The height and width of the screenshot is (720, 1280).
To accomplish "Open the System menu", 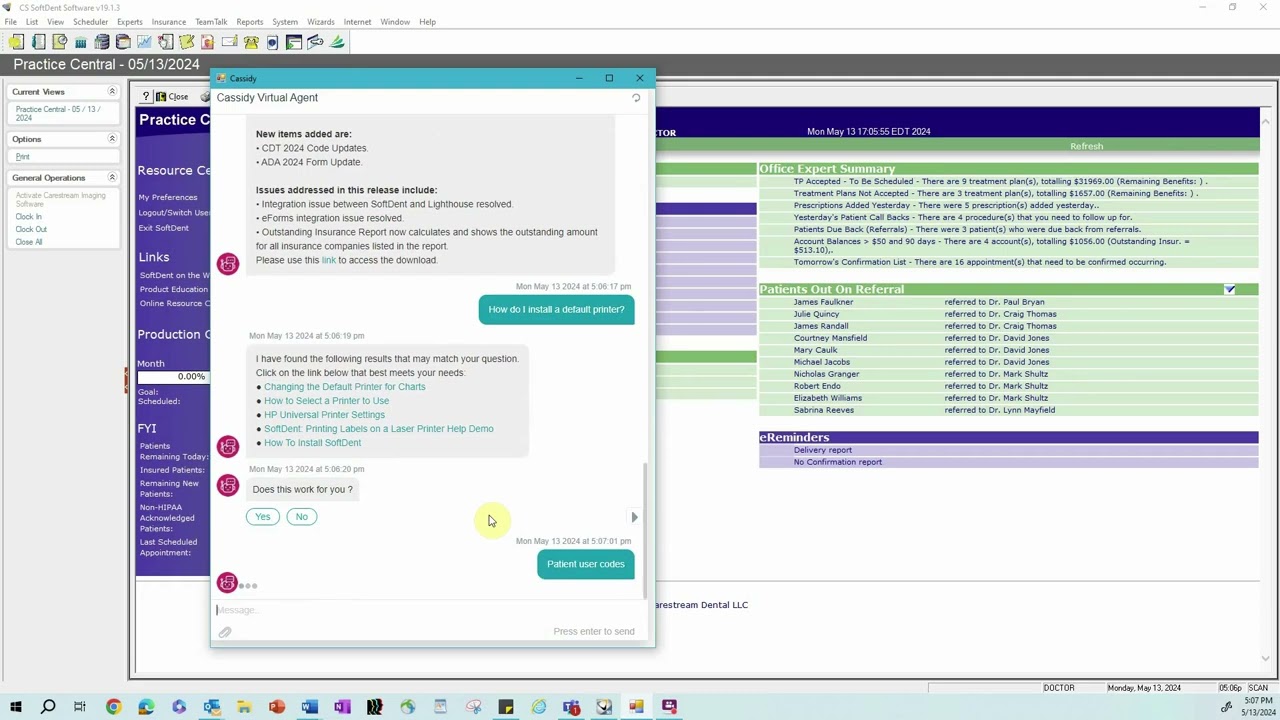I will (285, 22).
